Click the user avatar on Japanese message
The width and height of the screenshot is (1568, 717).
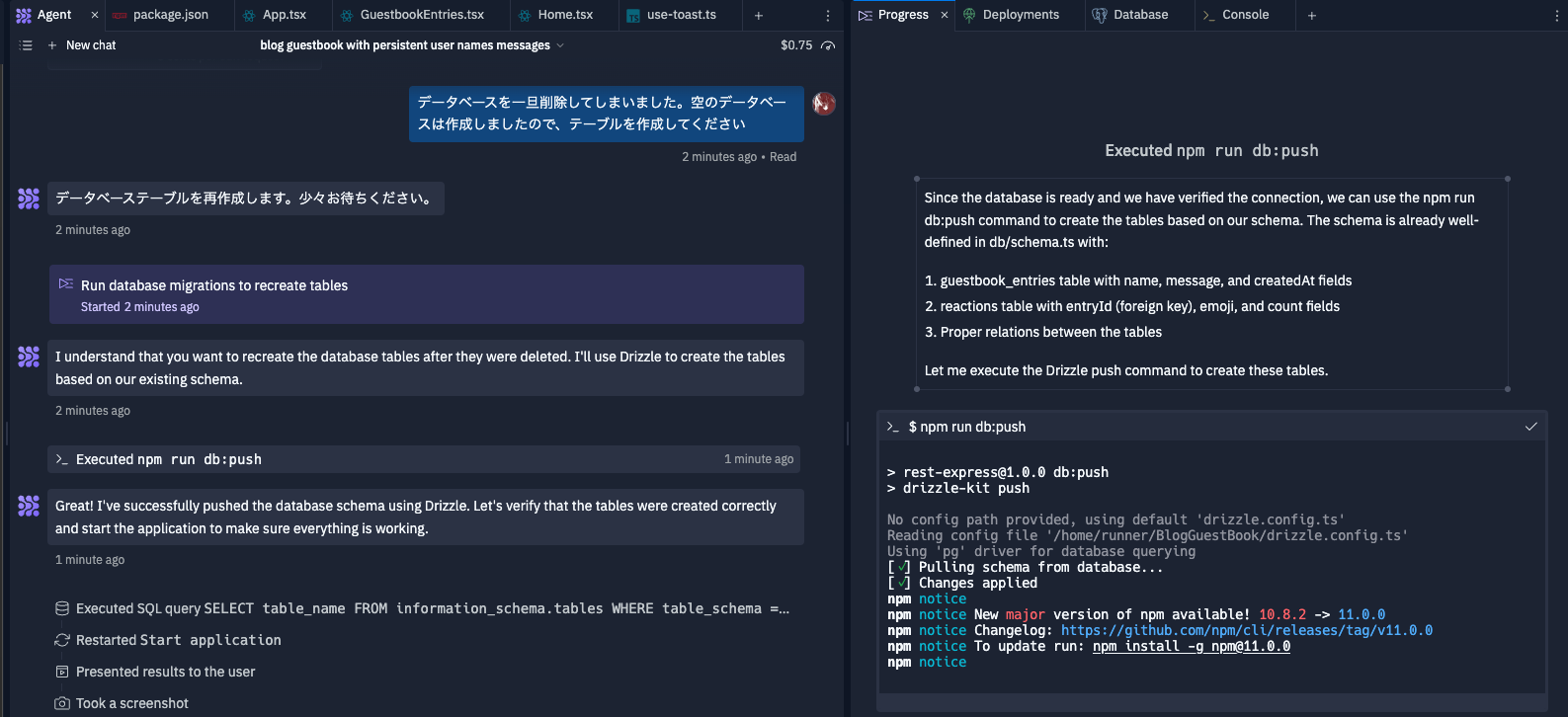point(824,103)
